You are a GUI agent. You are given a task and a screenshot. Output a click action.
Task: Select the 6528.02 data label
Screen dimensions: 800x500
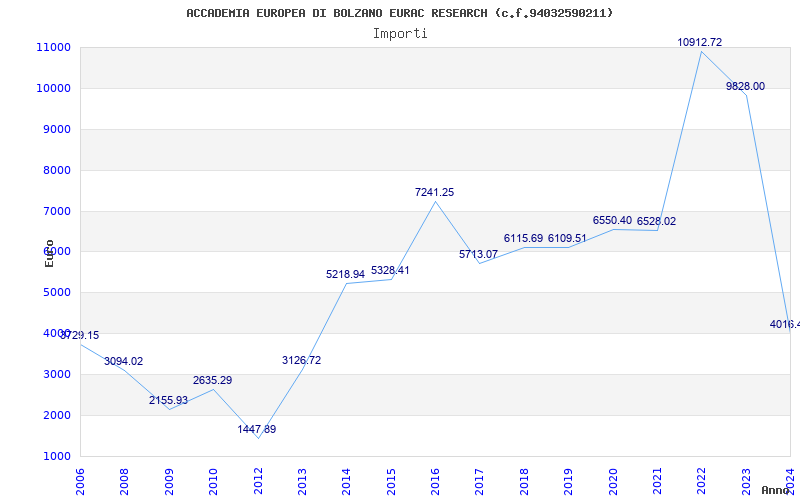[x=656, y=221]
